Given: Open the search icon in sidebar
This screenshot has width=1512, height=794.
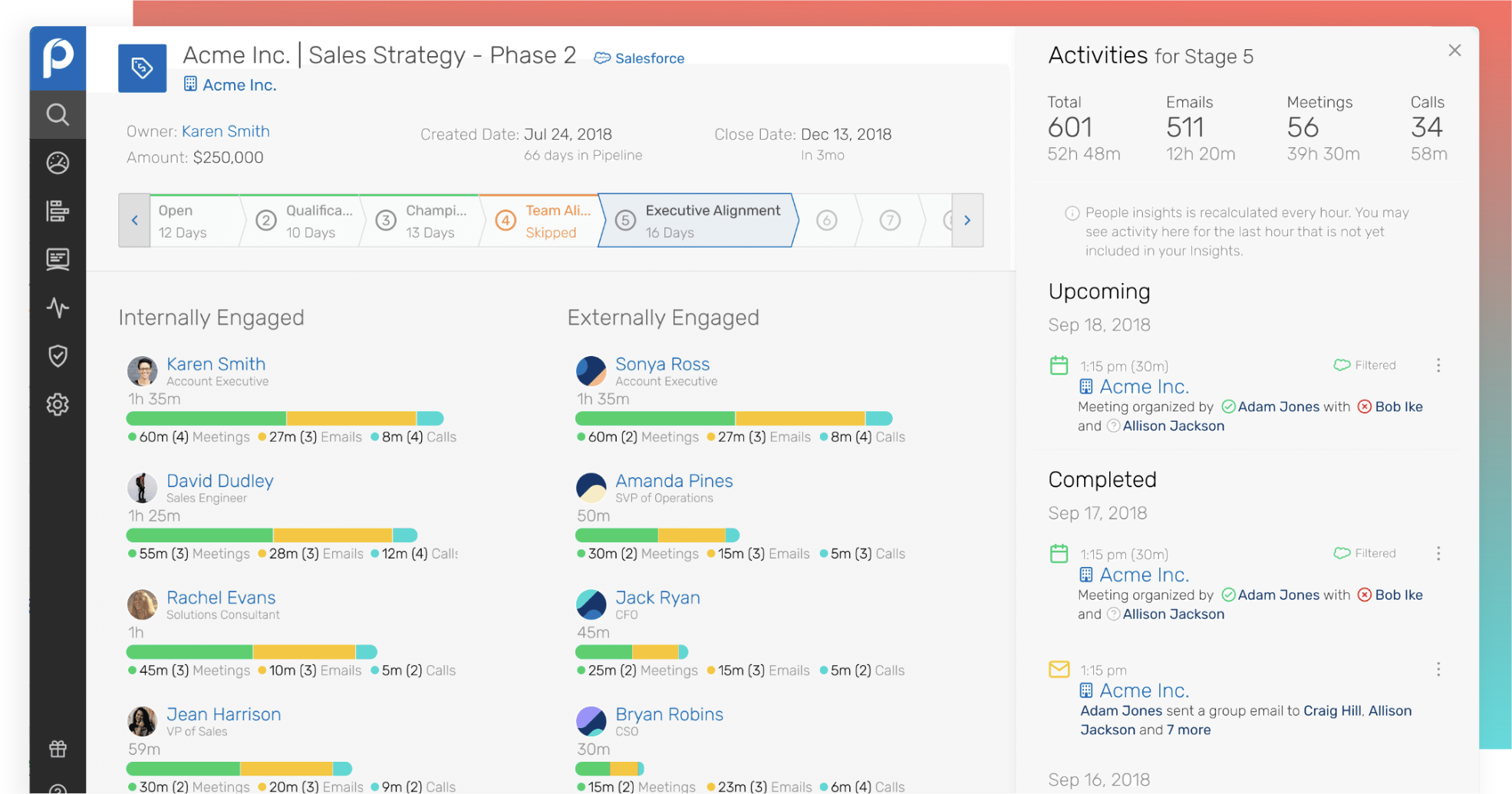Looking at the screenshot, I should [x=58, y=114].
